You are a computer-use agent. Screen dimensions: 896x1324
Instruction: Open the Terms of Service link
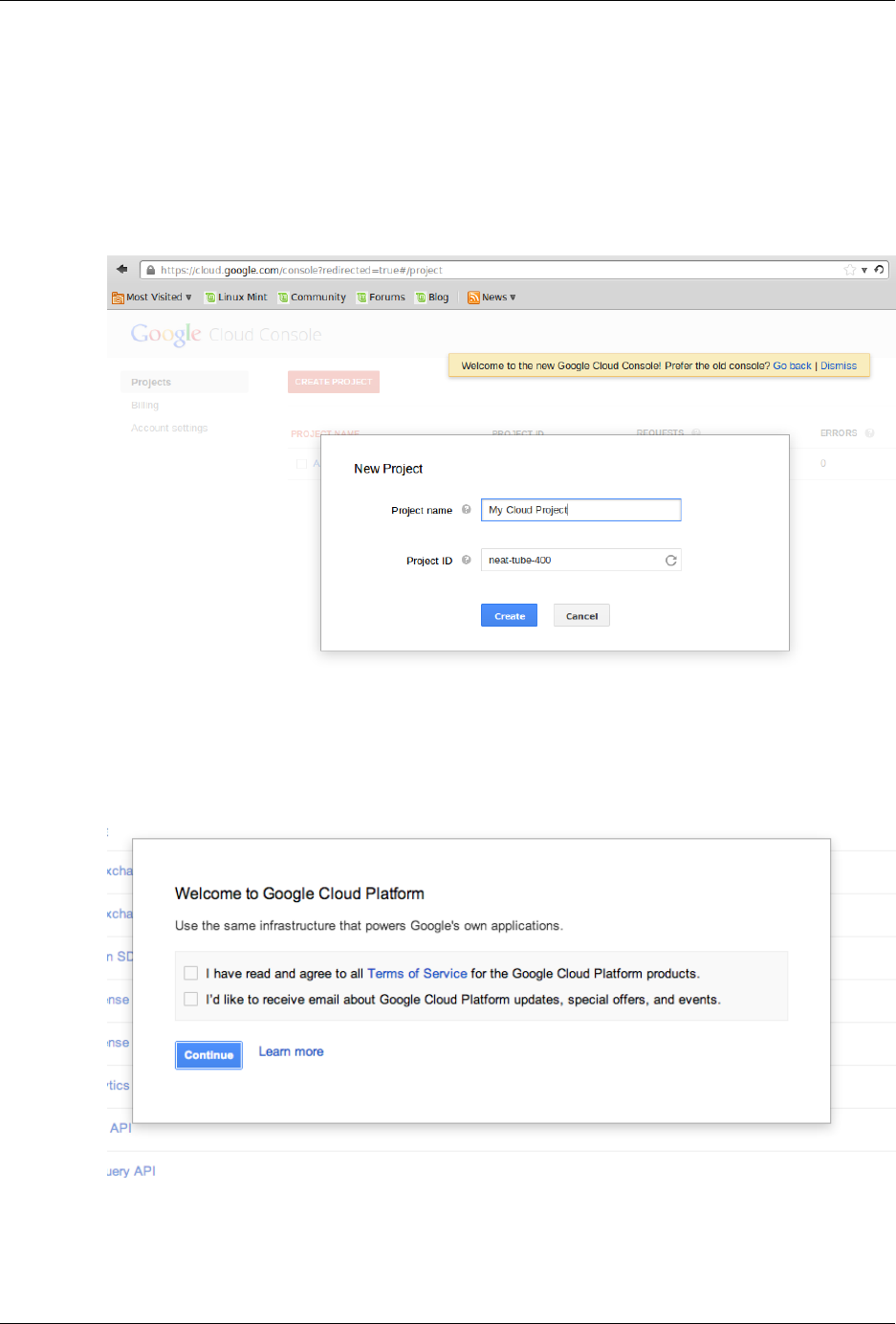point(417,974)
